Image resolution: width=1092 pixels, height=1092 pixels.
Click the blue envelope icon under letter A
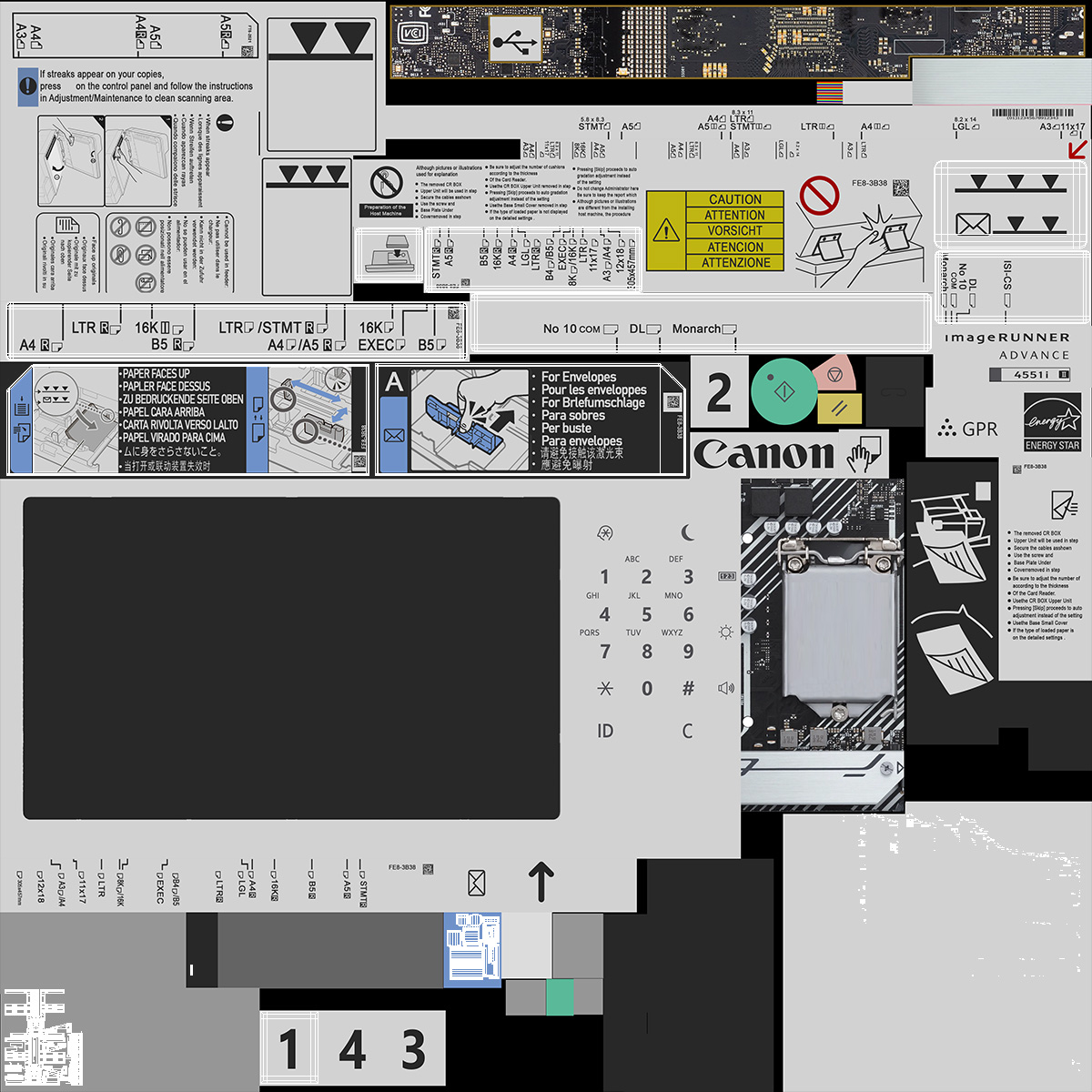[394, 436]
